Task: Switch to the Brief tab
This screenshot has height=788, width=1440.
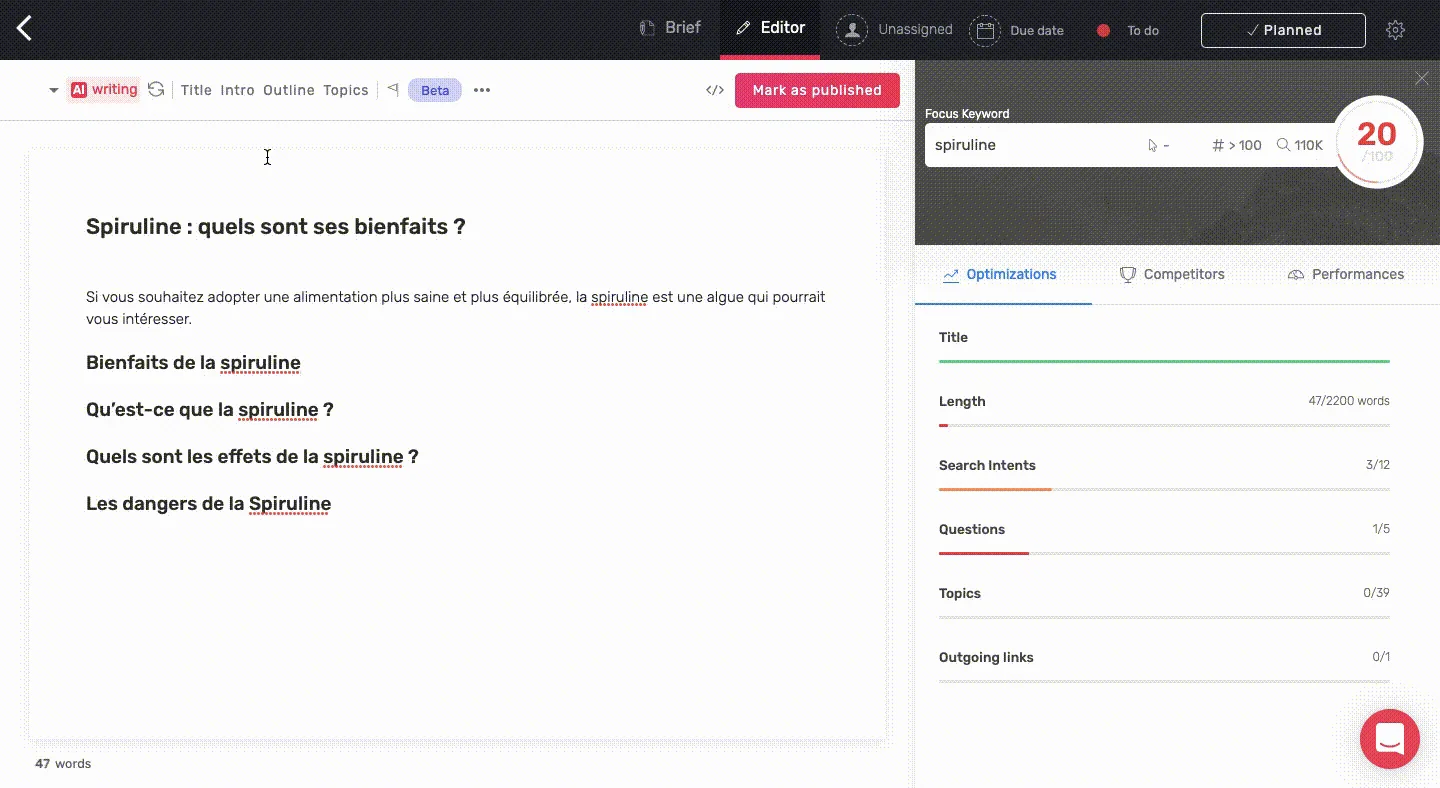Action: [x=670, y=29]
